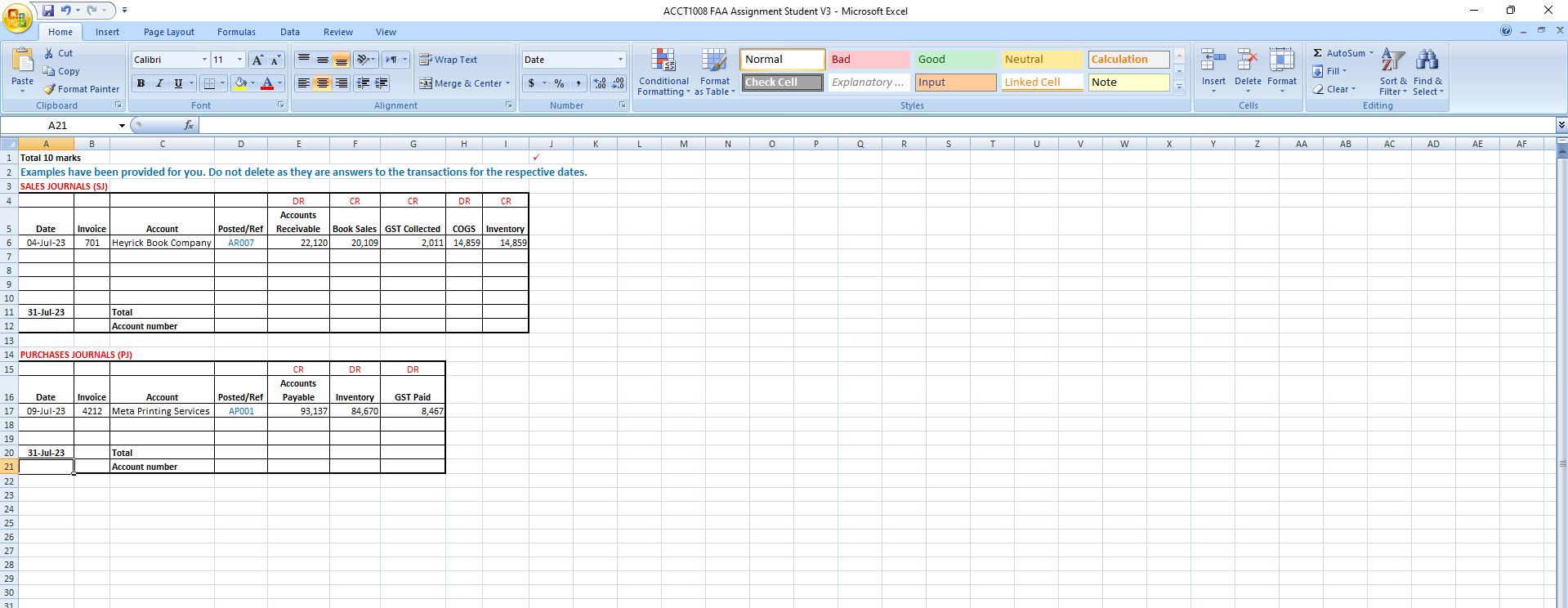Switch to the Page Layout tab
This screenshot has width=1568, height=608.
click(169, 32)
